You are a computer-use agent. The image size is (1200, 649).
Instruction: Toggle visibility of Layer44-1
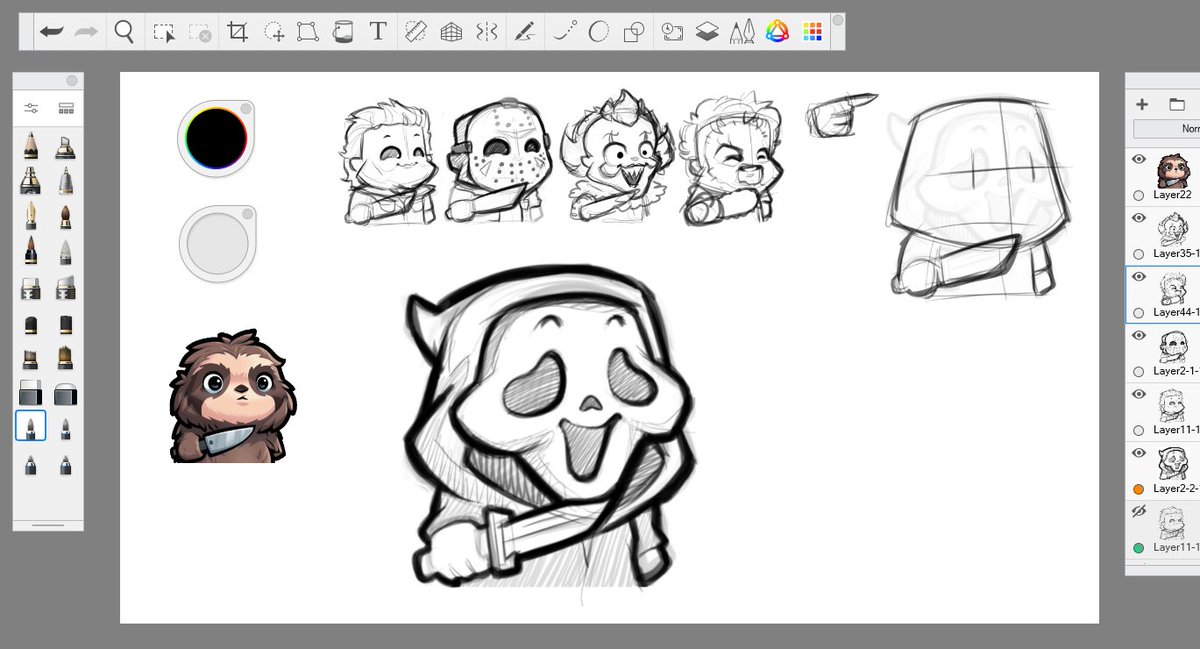(x=1138, y=276)
